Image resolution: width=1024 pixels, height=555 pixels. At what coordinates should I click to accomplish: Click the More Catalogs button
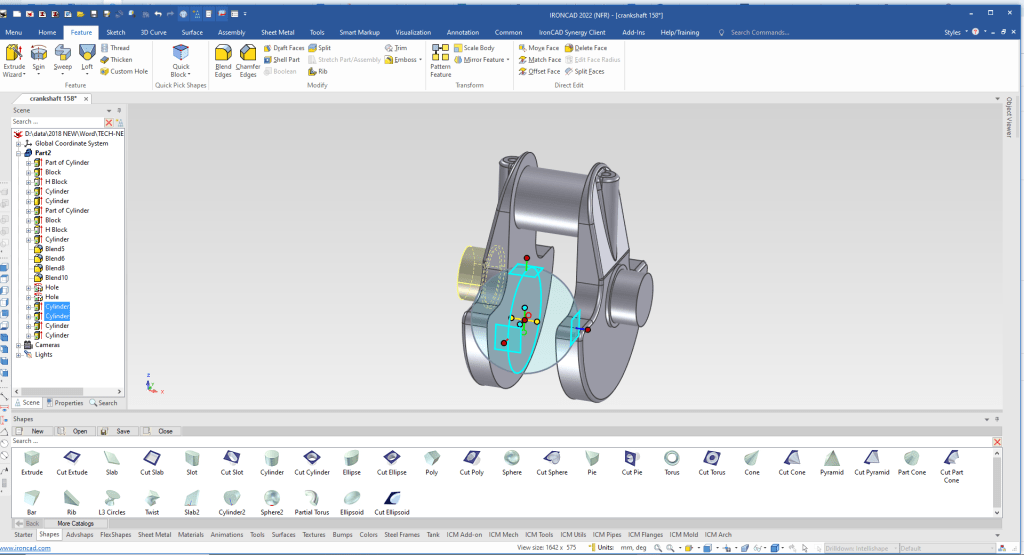pos(75,523)
